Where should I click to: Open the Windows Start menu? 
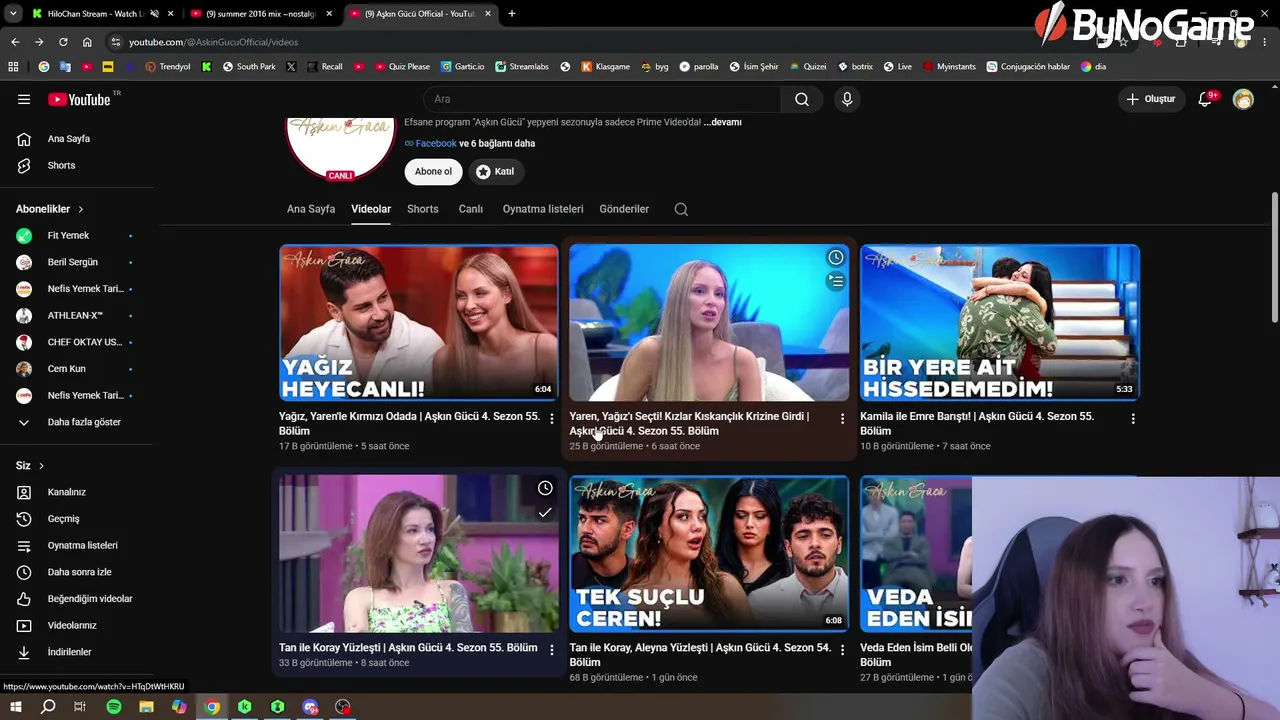click(16, 707)
